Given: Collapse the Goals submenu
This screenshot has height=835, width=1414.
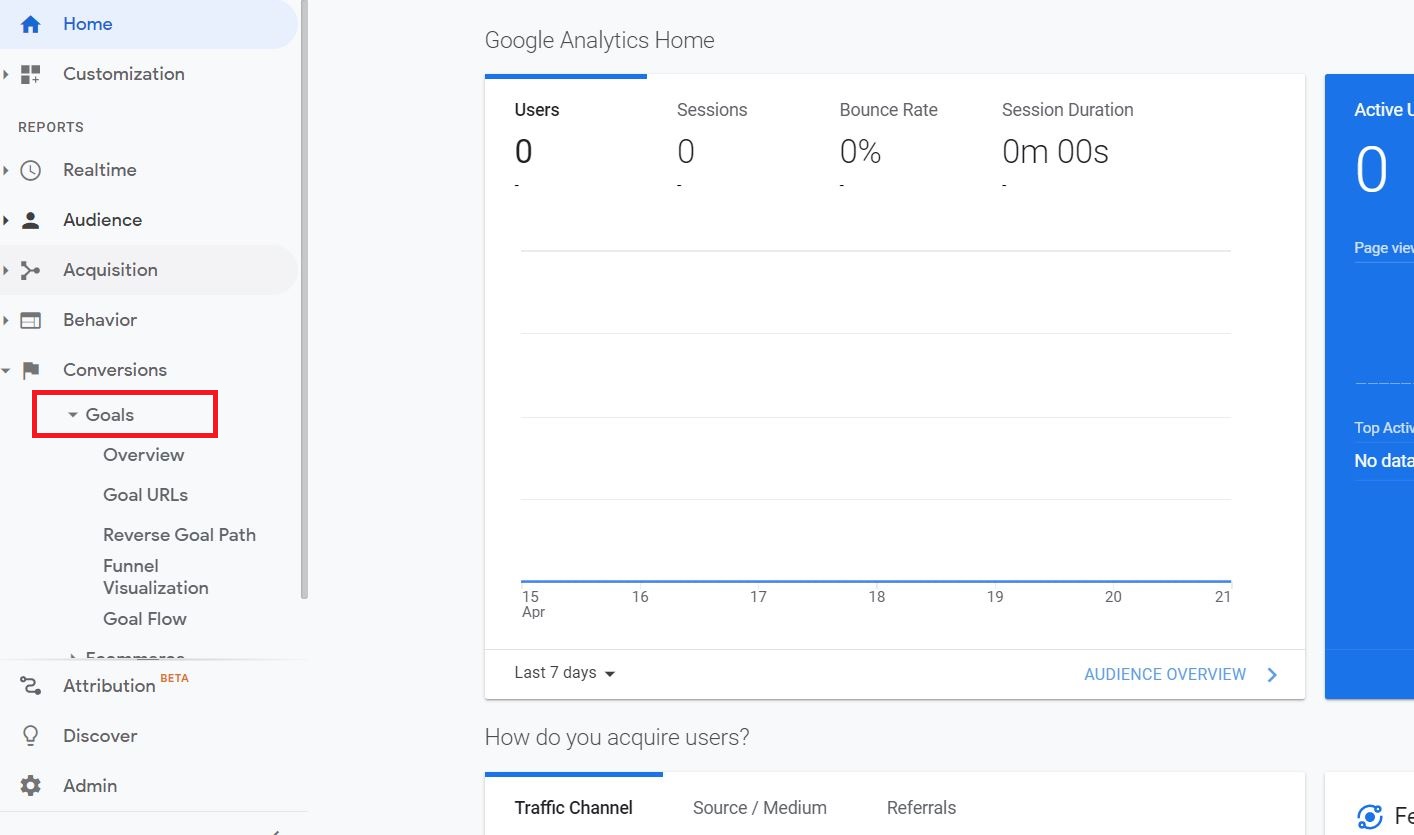Looking at the screenshot, I should click(x=73, y=415).
